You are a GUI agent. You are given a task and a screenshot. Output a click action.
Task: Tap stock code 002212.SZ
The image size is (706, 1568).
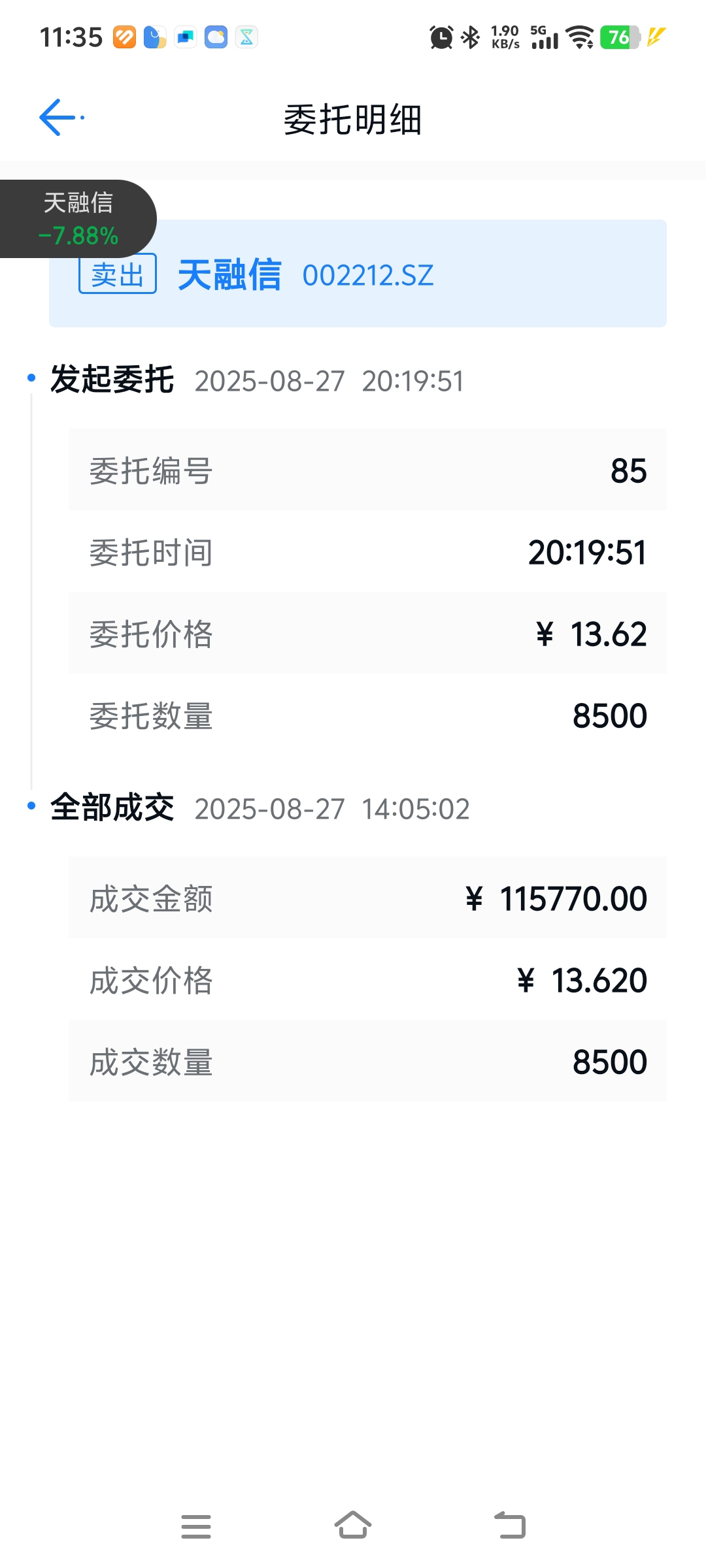[x=368, y=276]
